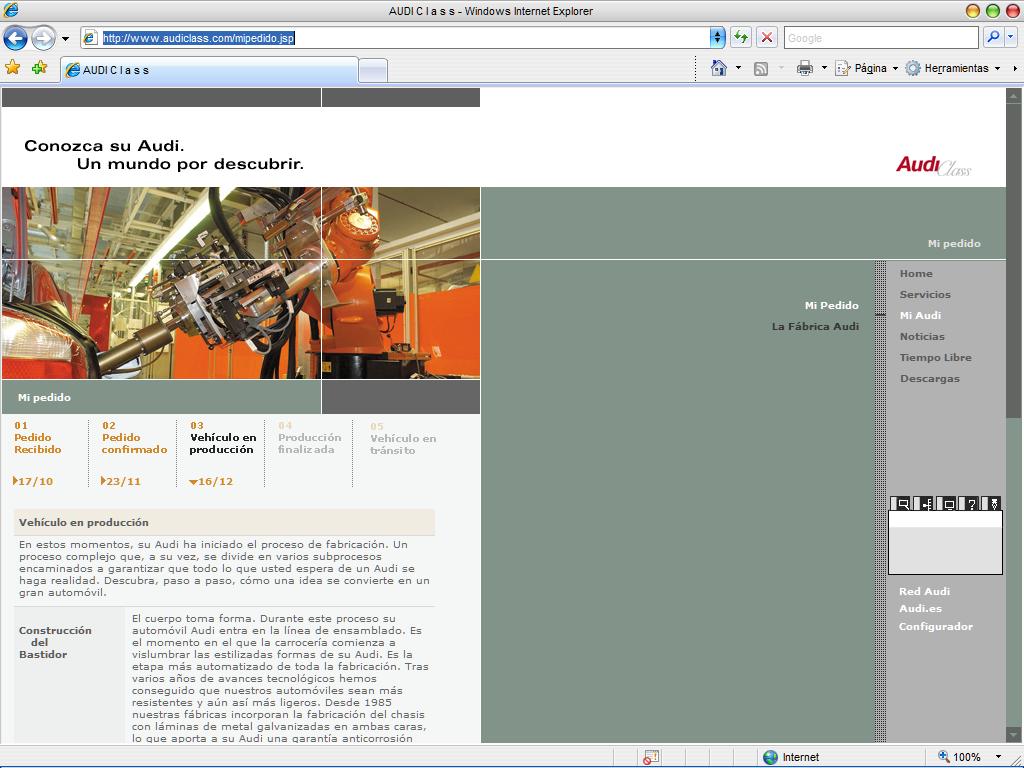Print the page with the printer icon
Image resolution: width=1024 pixels, height=768 pixels.
click(805, 68)
